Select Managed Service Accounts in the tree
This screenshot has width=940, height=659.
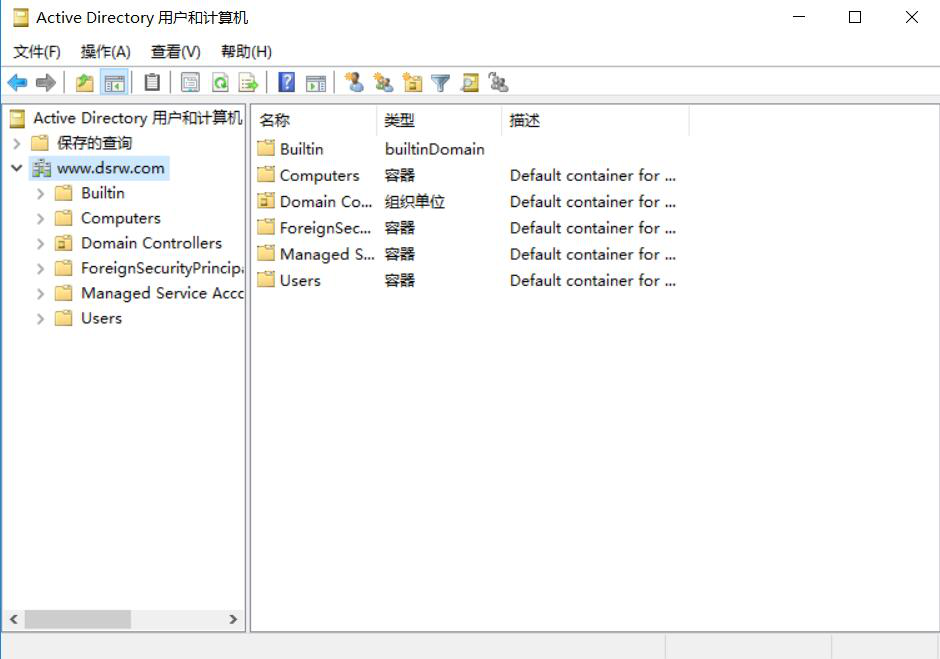point(162,293)
